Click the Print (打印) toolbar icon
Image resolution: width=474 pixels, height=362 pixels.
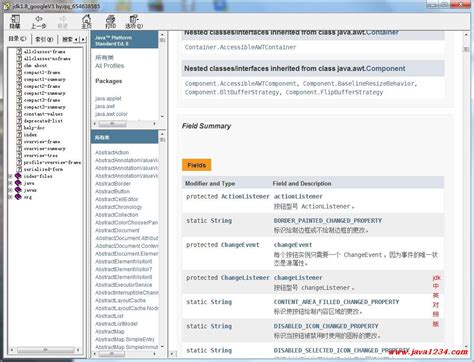click(x=110, y=19)
